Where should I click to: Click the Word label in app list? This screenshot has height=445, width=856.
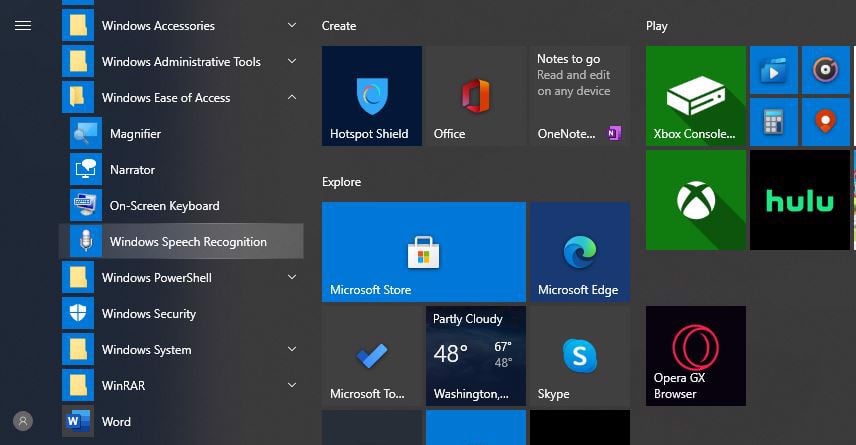(116, 422)
